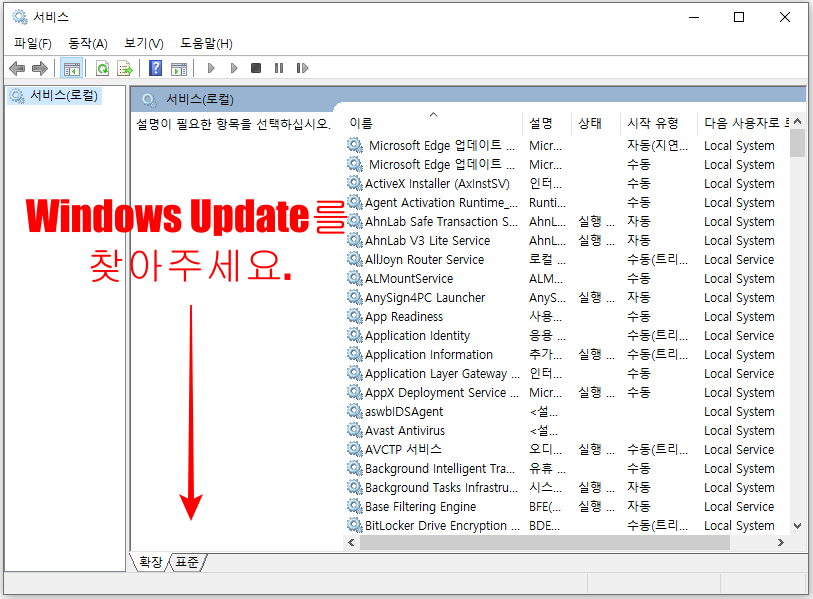The width and height of the screenshot is (813, 599).
Task: Switch to the 확장 tab
Action: coord(150,562)
